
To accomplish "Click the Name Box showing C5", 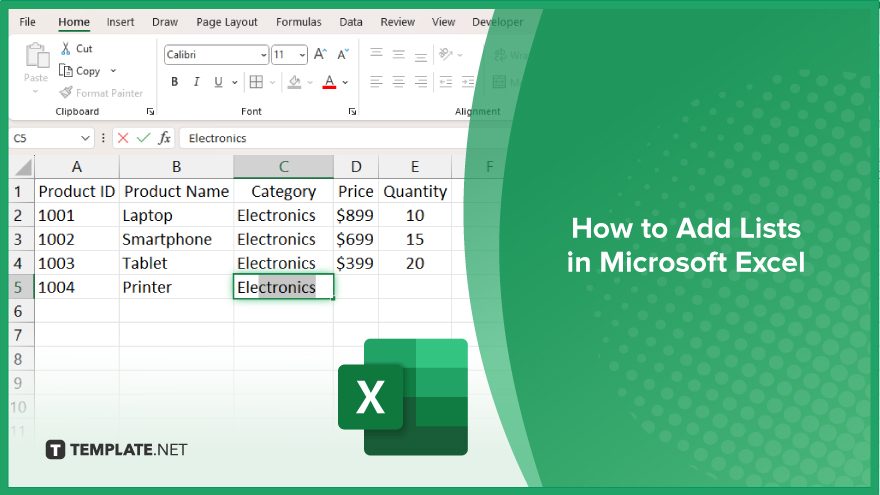I will coord(45,138).
